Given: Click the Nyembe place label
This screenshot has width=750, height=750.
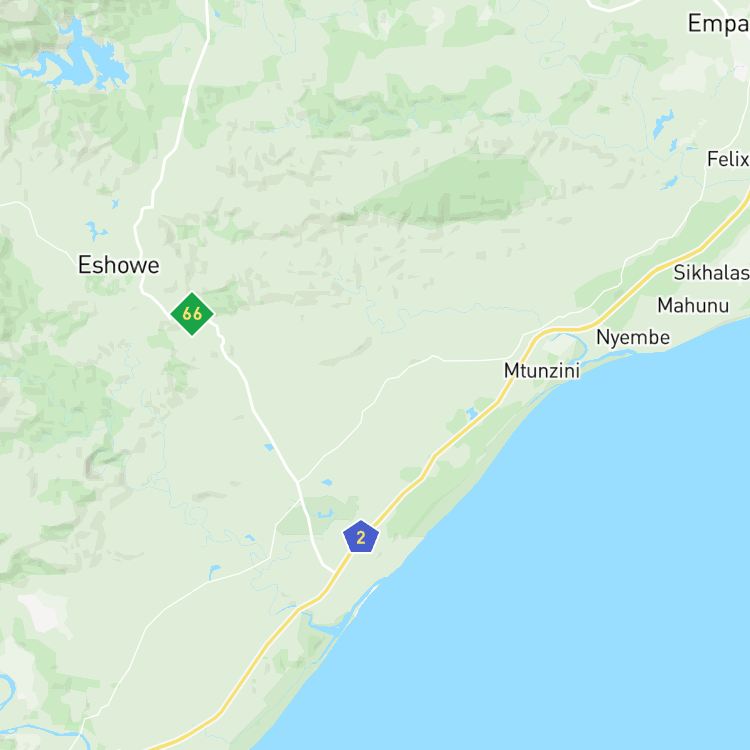Looking at the screenshot, I should (x=633, y=338).
